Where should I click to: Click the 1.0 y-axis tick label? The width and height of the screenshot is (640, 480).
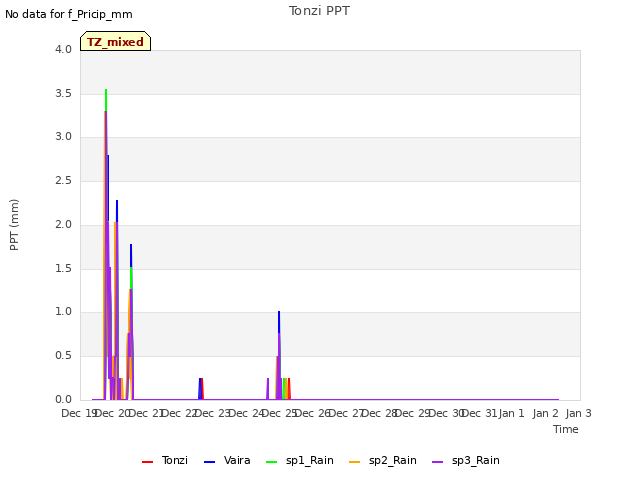coord(63,312)
